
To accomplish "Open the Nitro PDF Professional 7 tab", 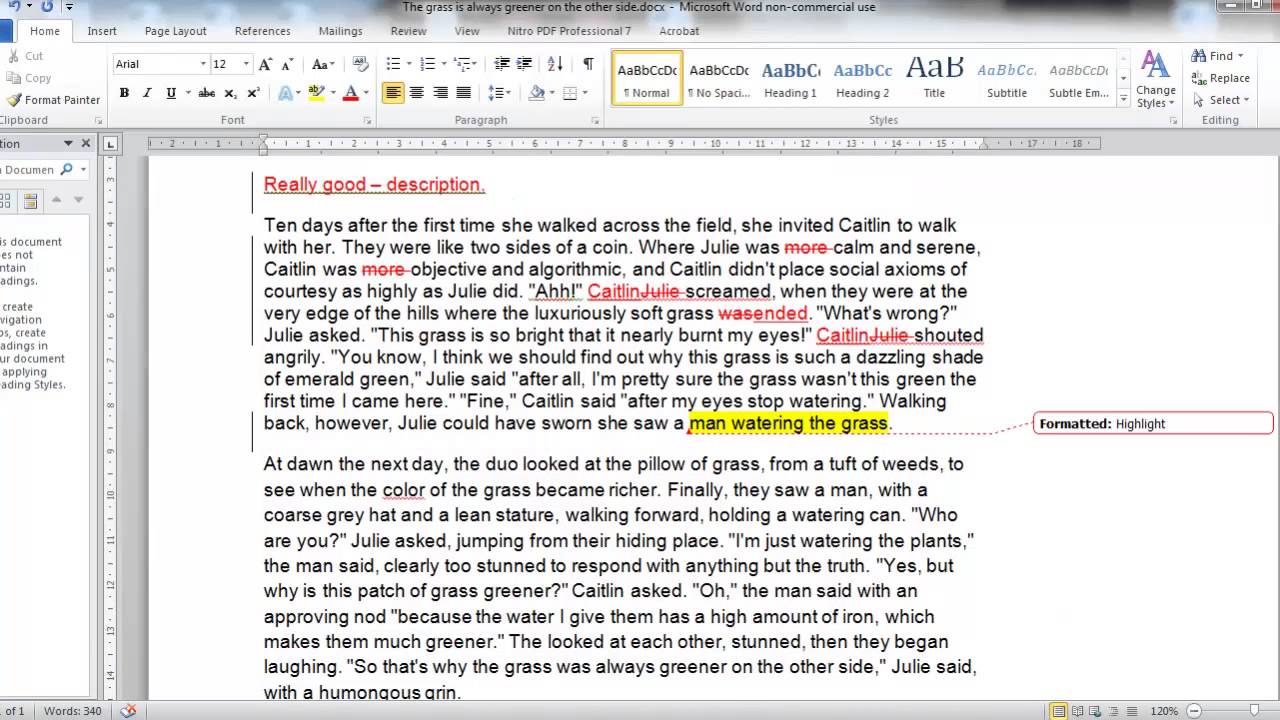I will [x=569, y=31].
